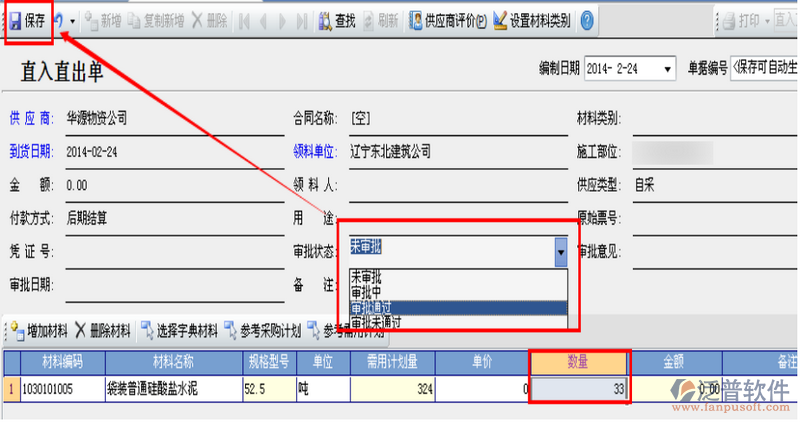Expand the 编制日期 date dropdown
This screenshot has width=800, height=423.
pyautogui.click(x=666, y=69)
